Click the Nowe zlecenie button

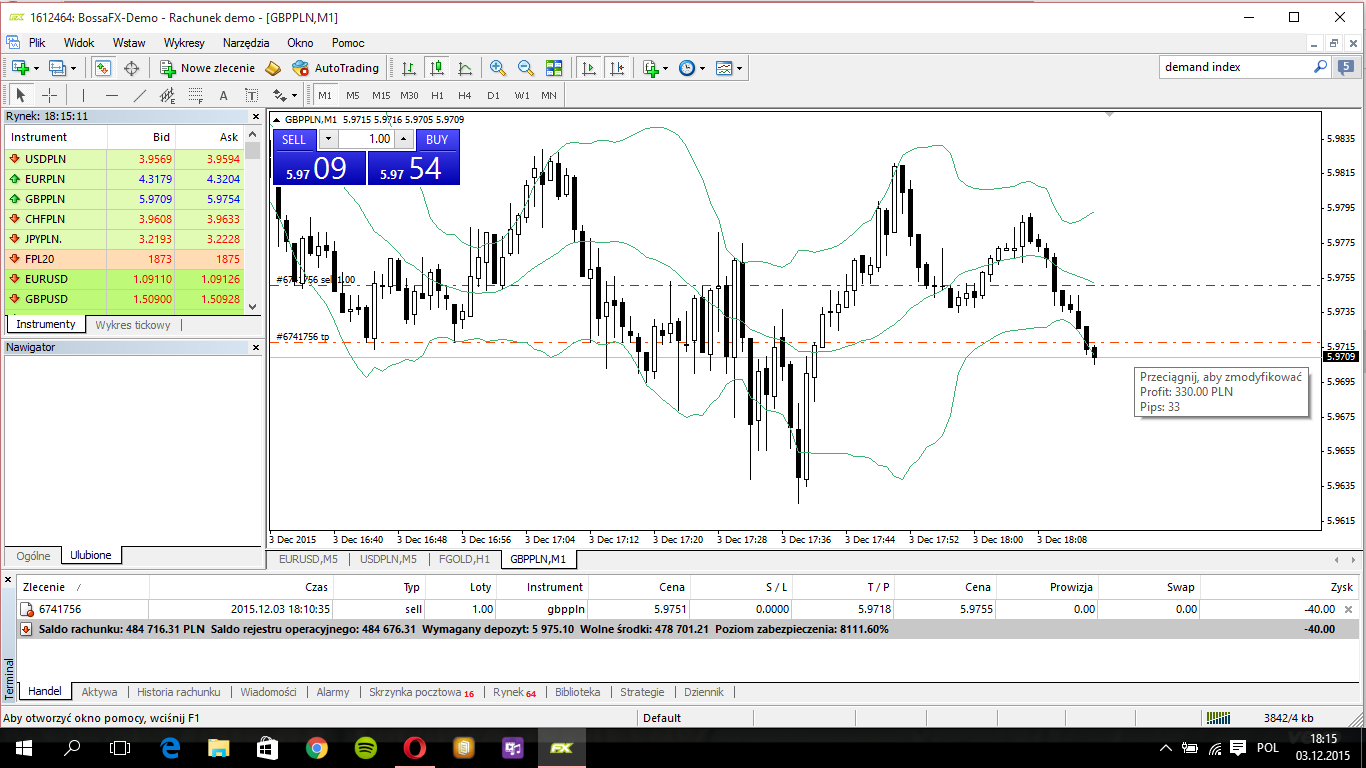pos(207,68)
